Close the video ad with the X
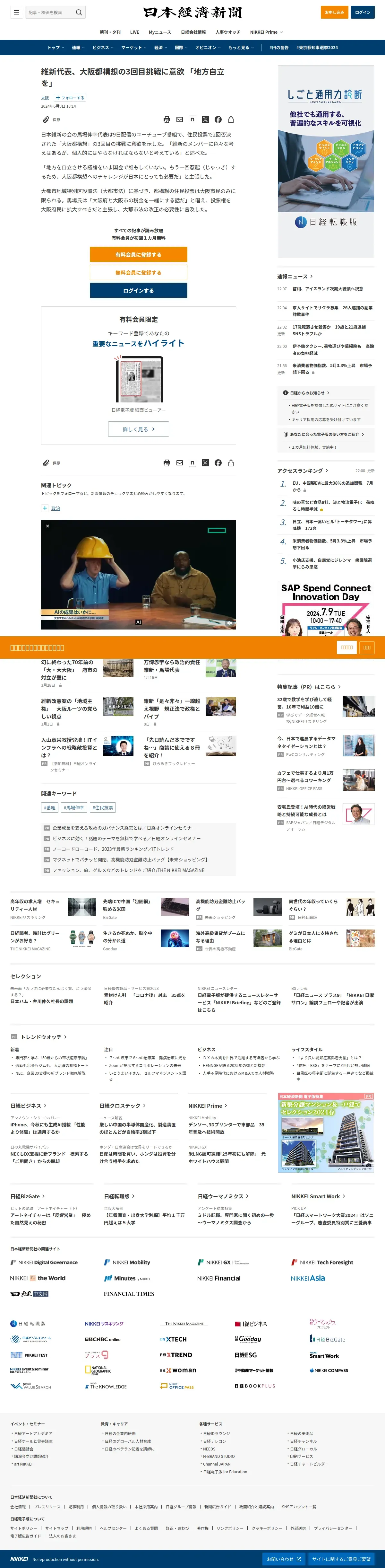385x1568 pixels. point(47,526)
